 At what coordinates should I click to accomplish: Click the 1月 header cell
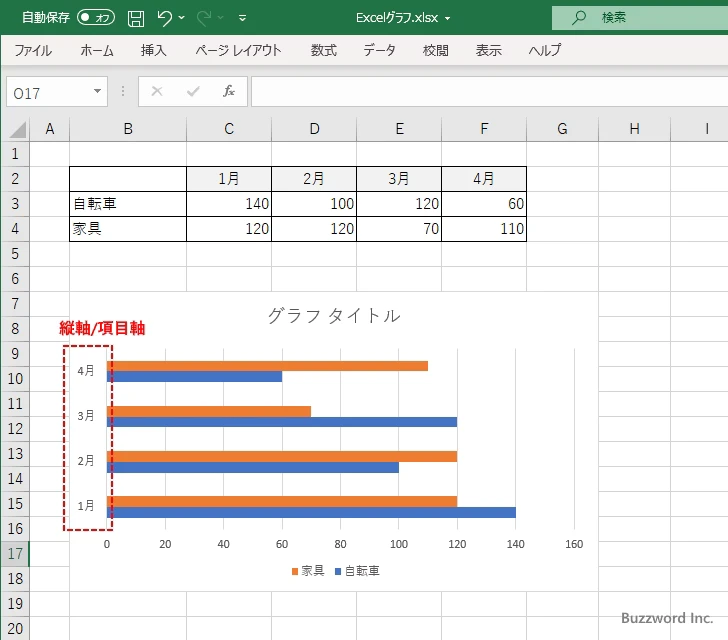[229, 179]
